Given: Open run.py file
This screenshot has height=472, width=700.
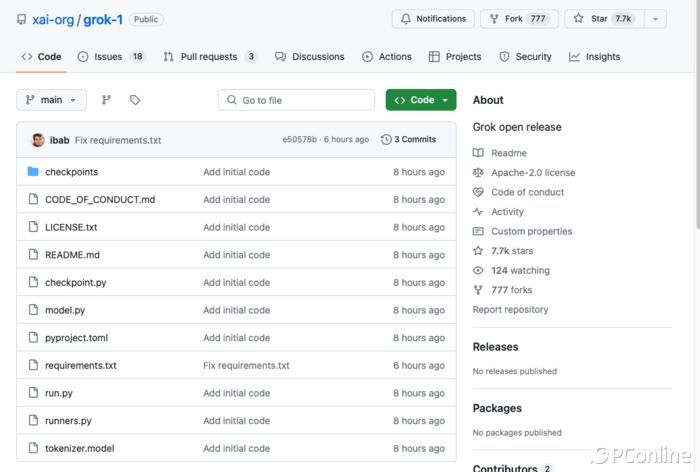Looking at the screenshot, I should point(58,393).
